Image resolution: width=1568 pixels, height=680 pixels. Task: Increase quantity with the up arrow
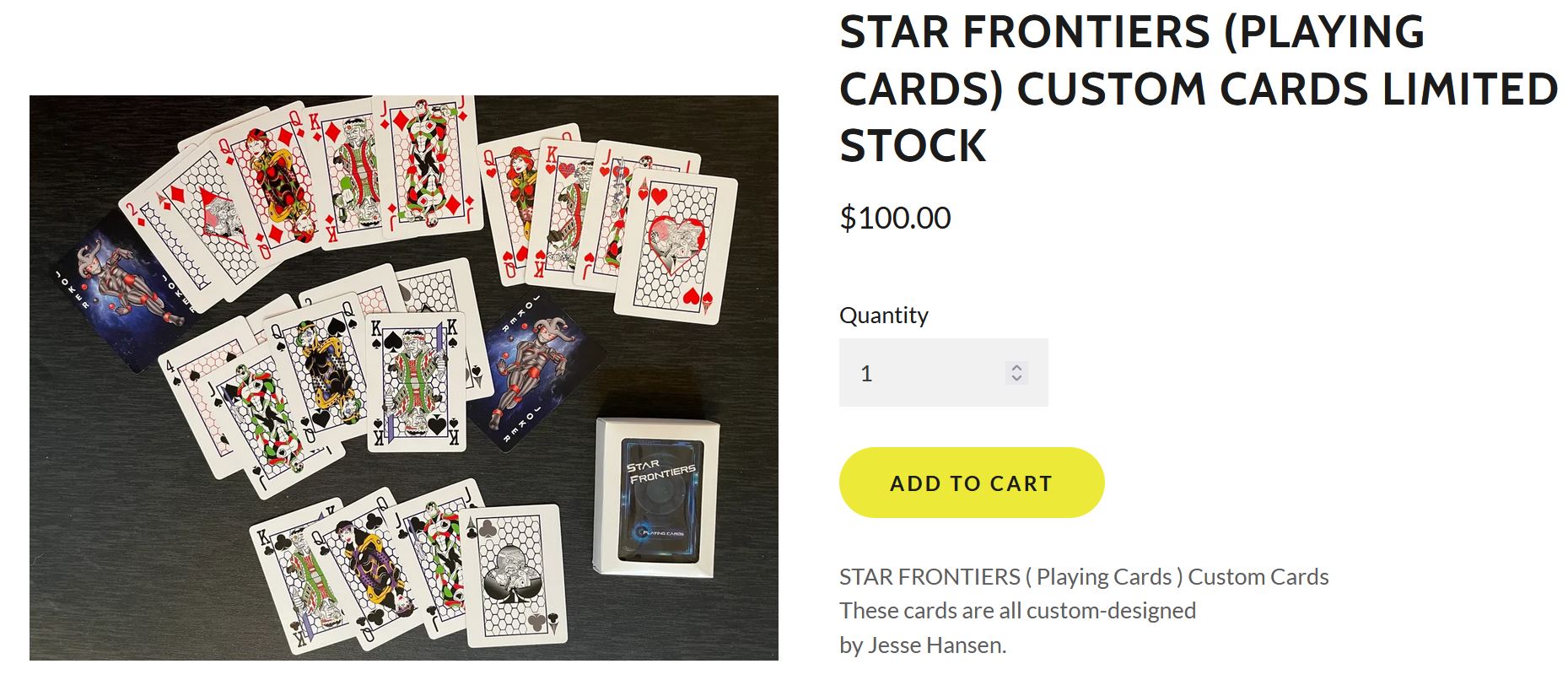pyautogui.click(x=1016, y=367)
